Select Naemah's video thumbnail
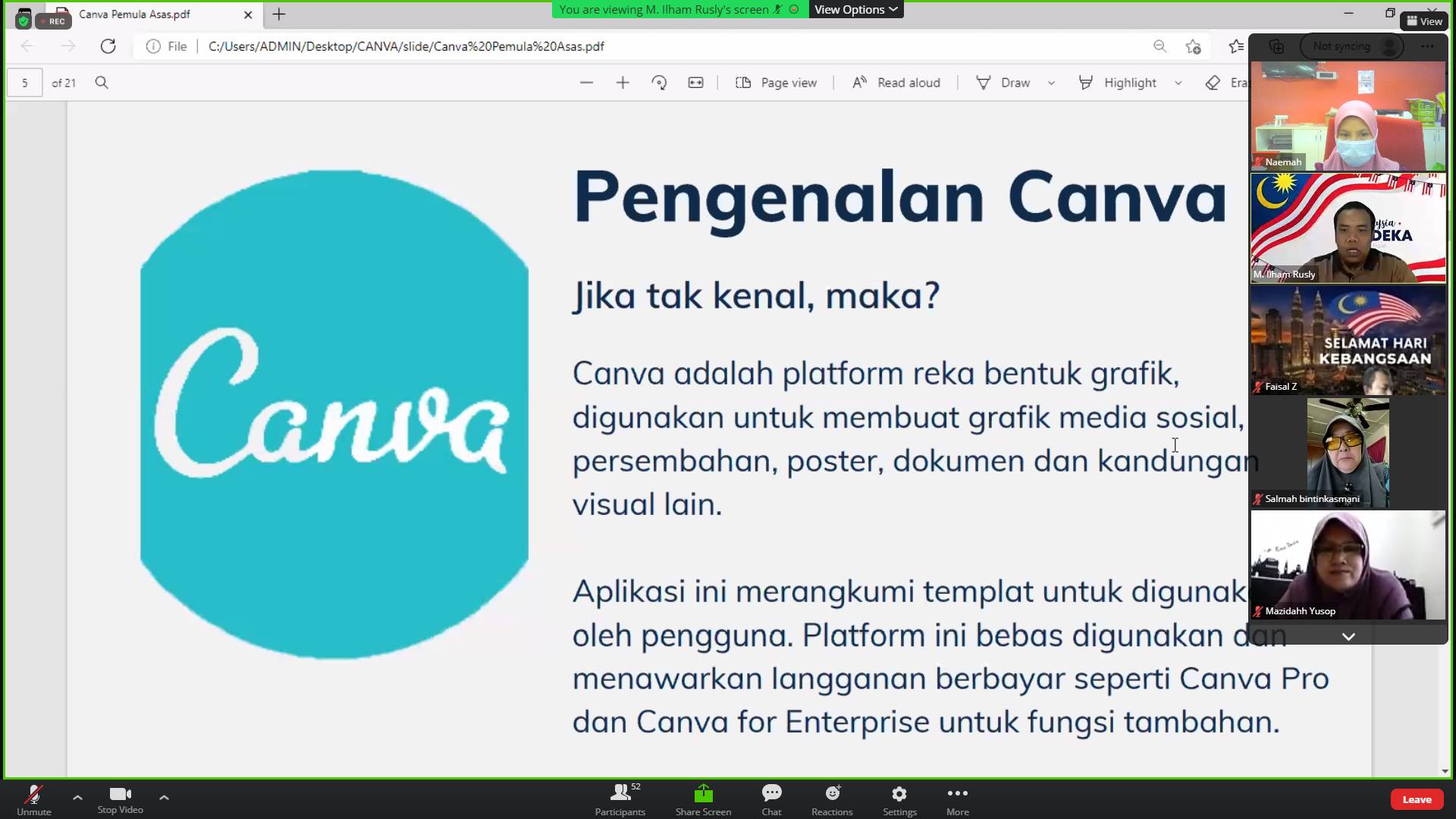The height and width of the screenshot is (819, 1456). coord(1348,116)
